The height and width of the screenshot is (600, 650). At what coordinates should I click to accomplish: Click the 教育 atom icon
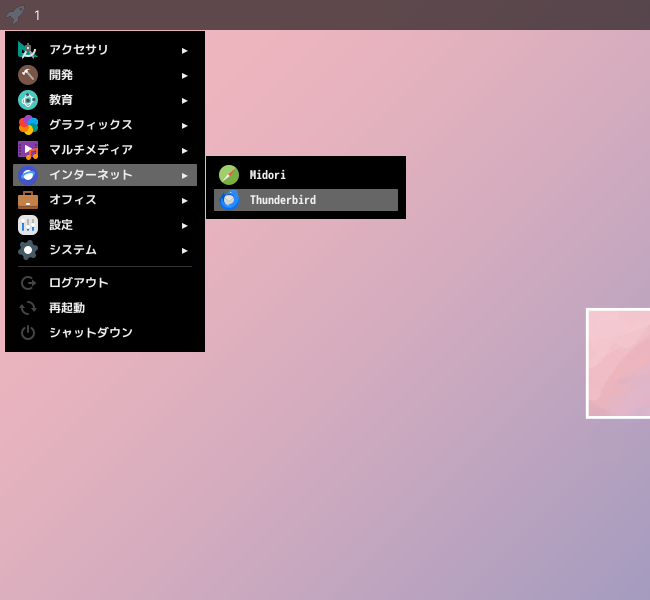tap(28, 100)
